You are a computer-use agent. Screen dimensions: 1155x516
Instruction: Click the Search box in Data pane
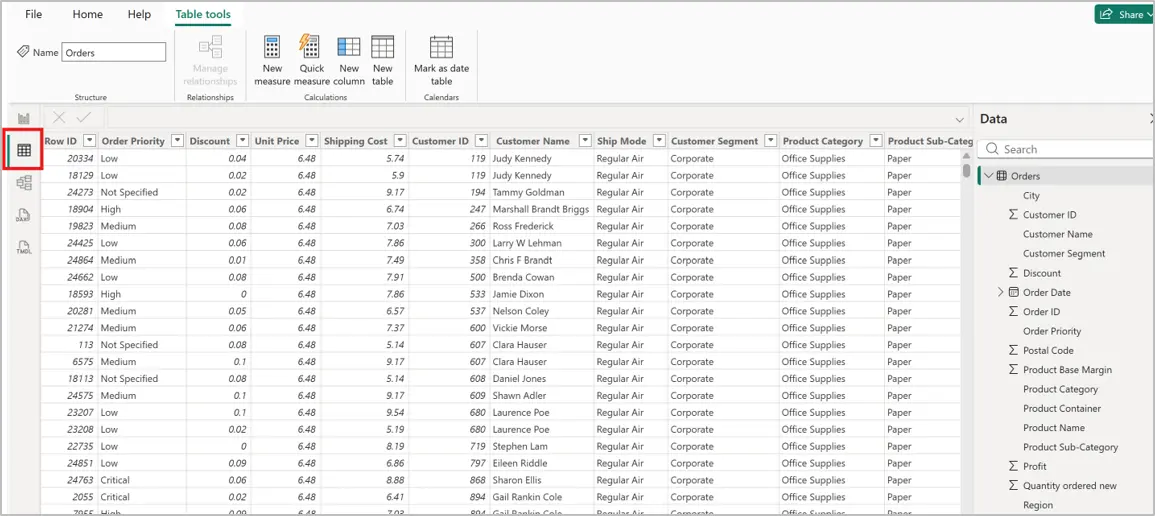click(x=1066, y=149)
